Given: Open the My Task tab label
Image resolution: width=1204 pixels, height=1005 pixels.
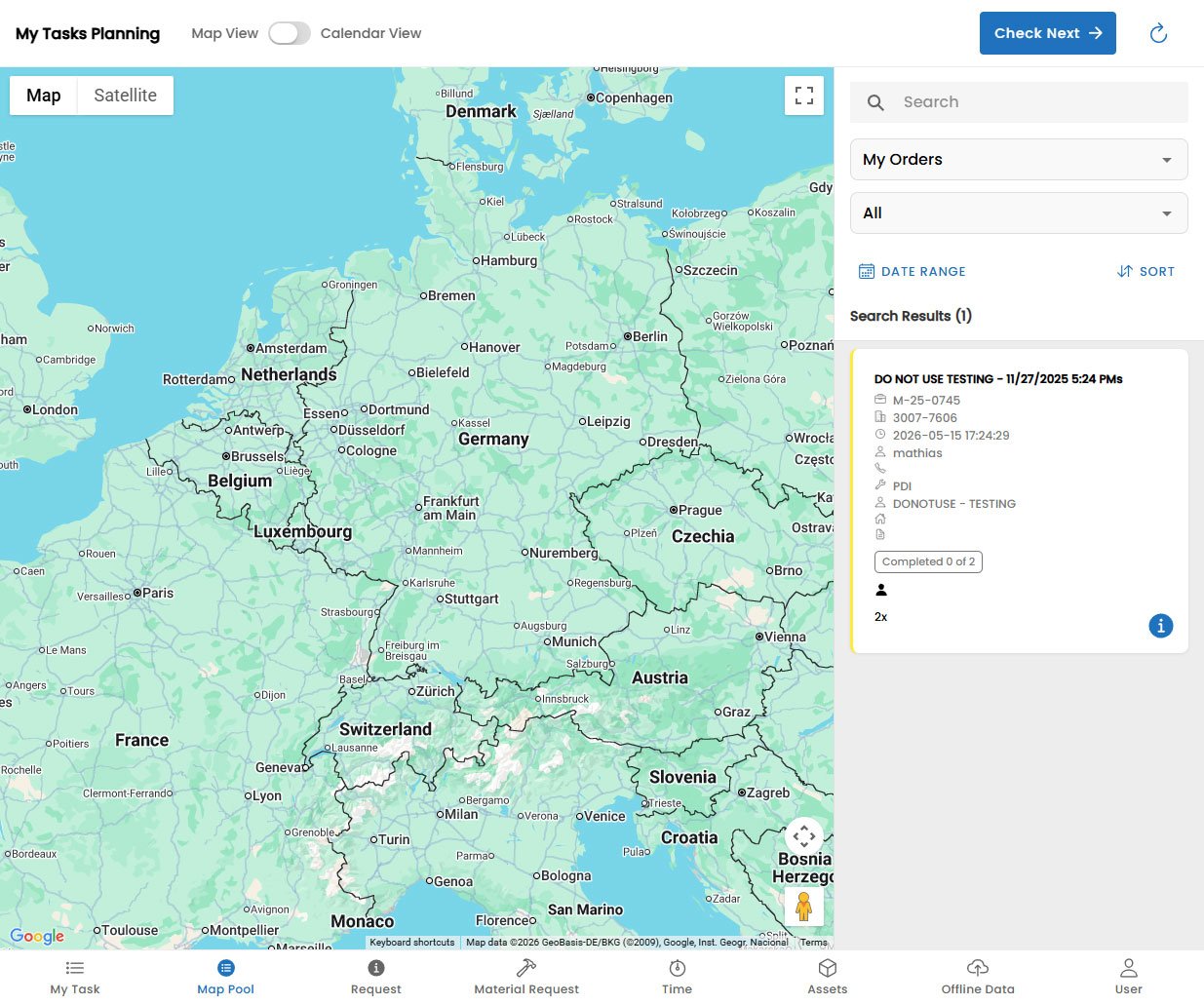Looking at the screenshot, I should (x=75, y=989).
